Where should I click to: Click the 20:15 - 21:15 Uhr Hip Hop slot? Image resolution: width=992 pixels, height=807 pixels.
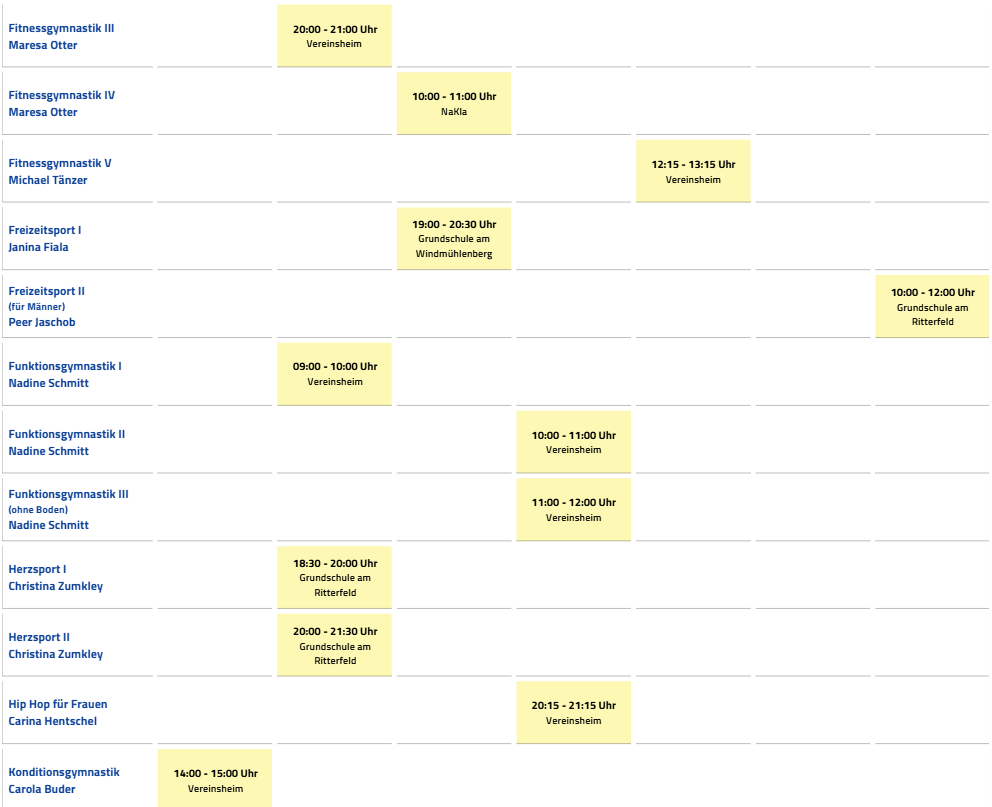[x=573, y=712]
